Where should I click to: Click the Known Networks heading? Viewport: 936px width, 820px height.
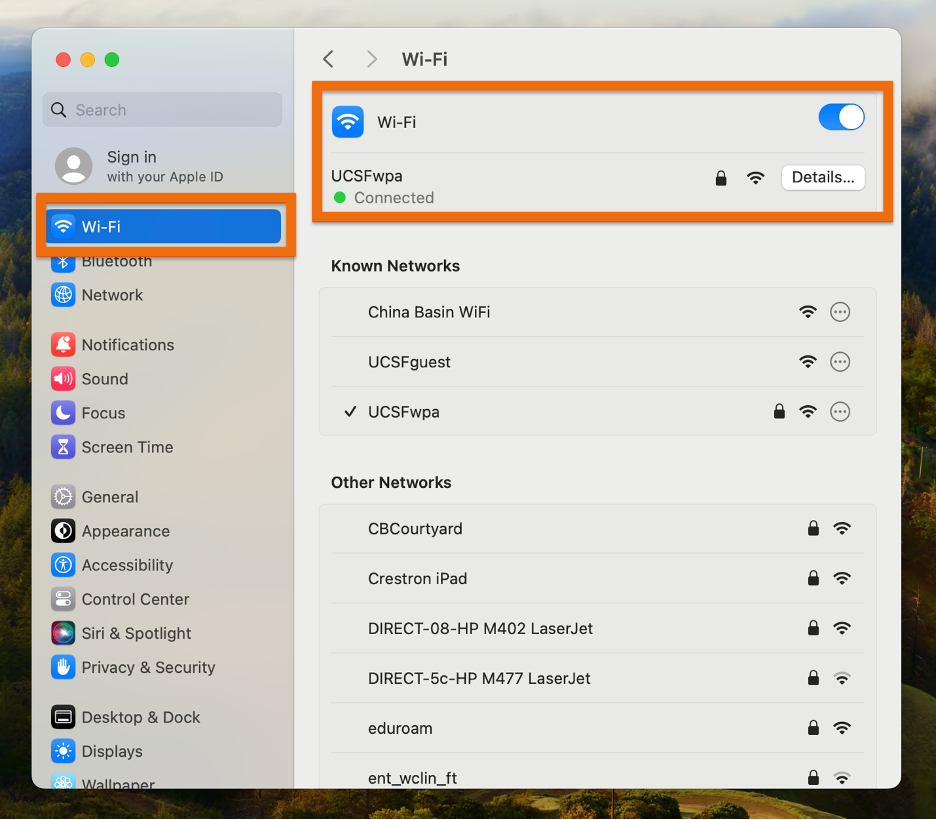click(395, 266)
